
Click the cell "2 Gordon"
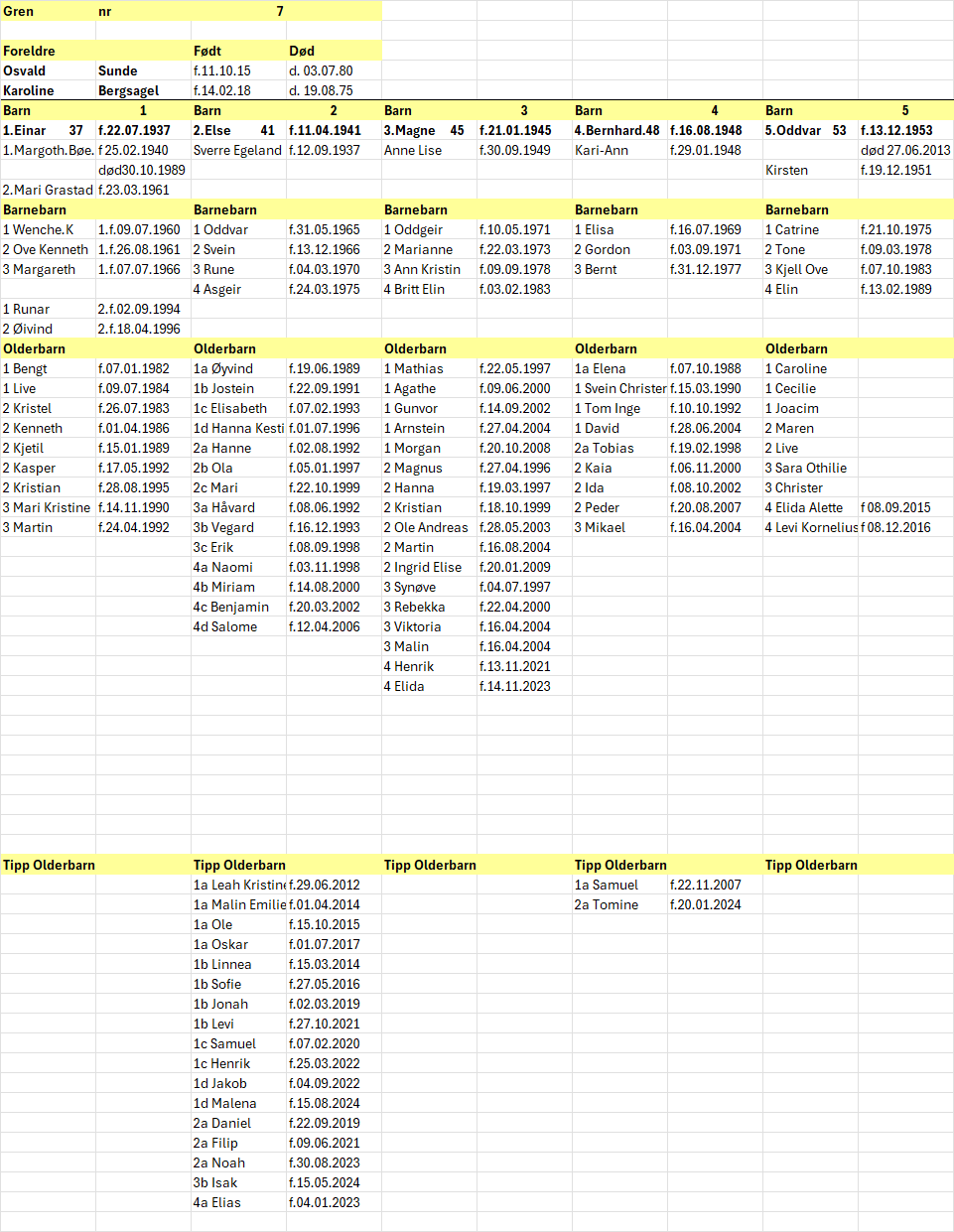click(619, 249)
